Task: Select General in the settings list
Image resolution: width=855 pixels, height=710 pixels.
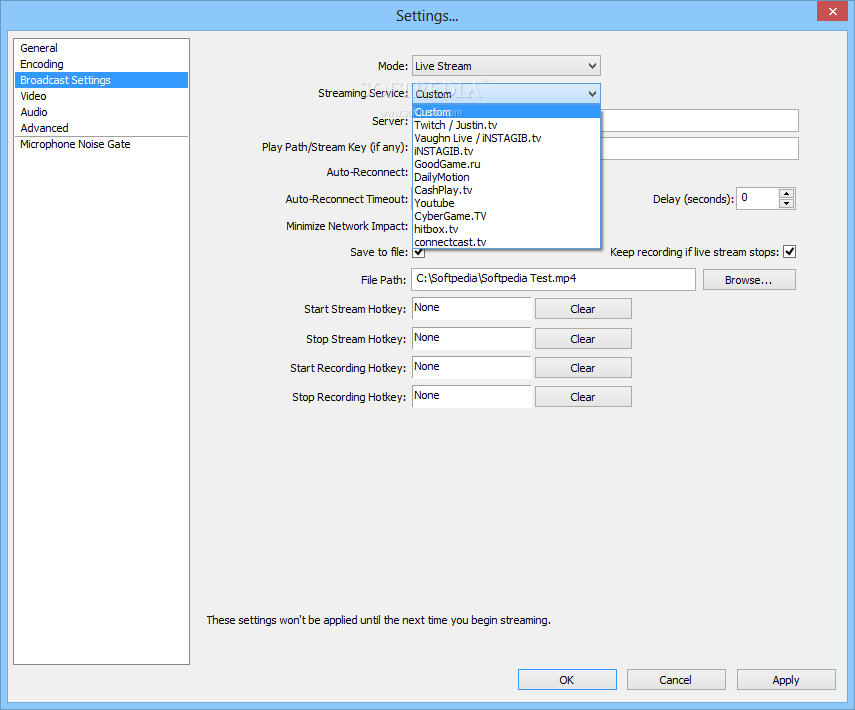Action: point(101,48)
